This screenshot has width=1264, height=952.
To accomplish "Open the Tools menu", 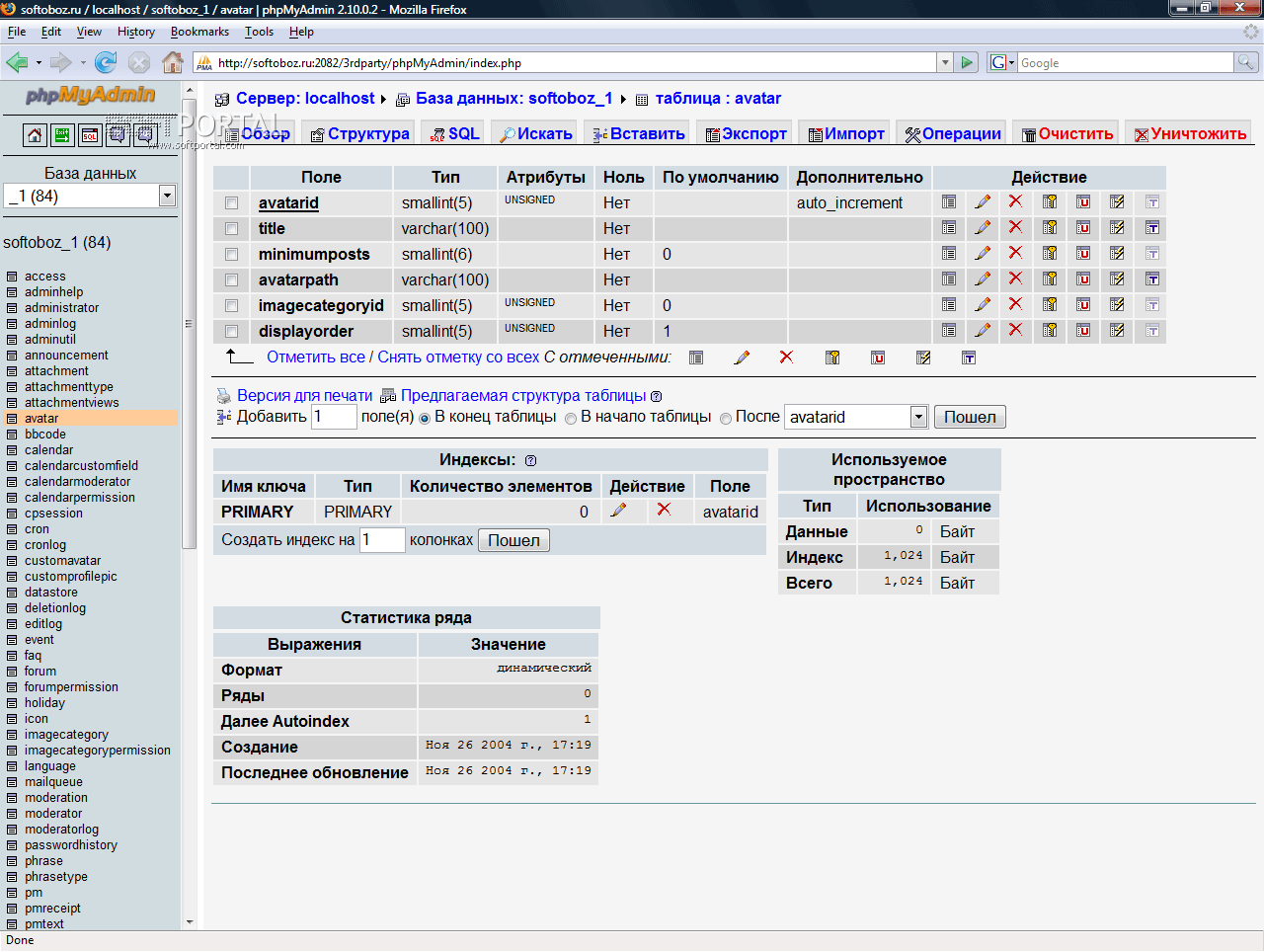I will click(x=260, y=32).
